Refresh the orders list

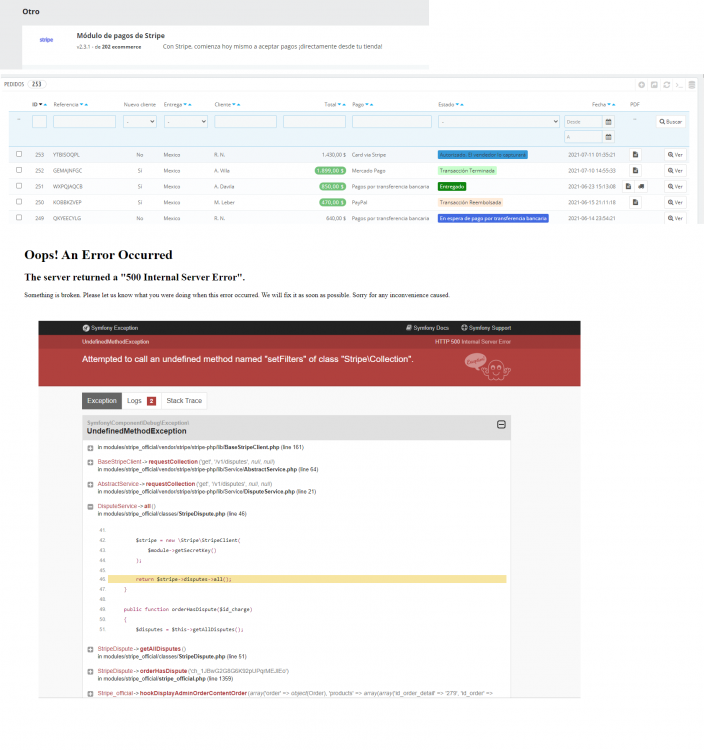[x=667, y=85]
